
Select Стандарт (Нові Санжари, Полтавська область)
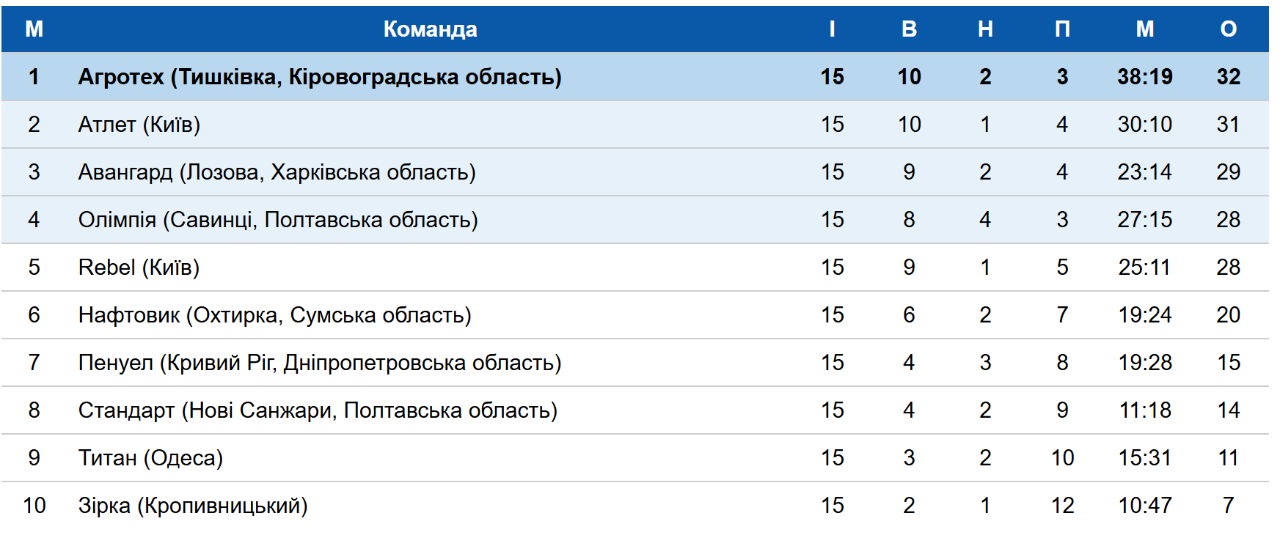point(318,410)
